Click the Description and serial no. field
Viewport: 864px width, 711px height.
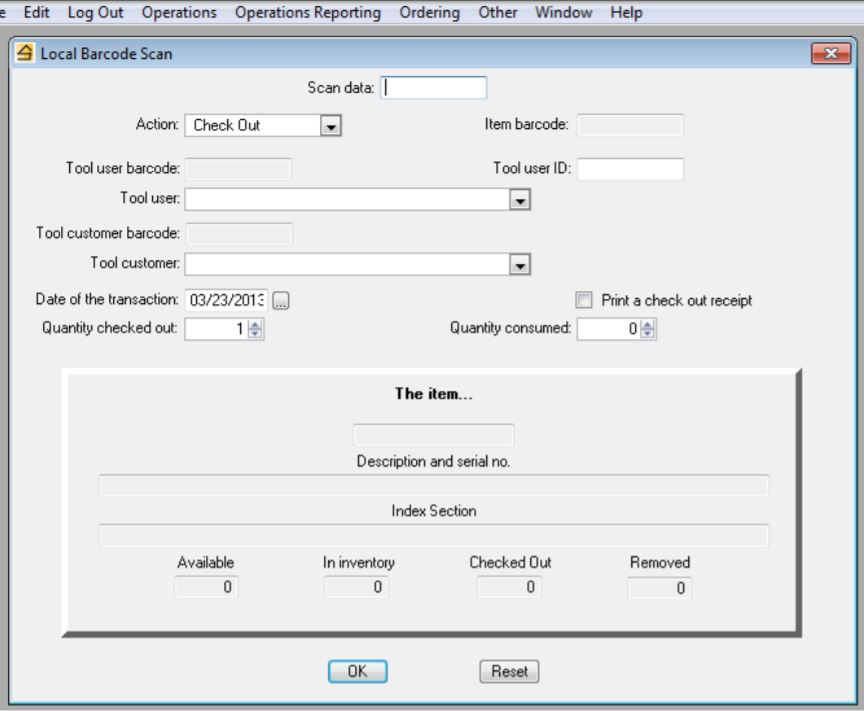click(x=434, y=486)
